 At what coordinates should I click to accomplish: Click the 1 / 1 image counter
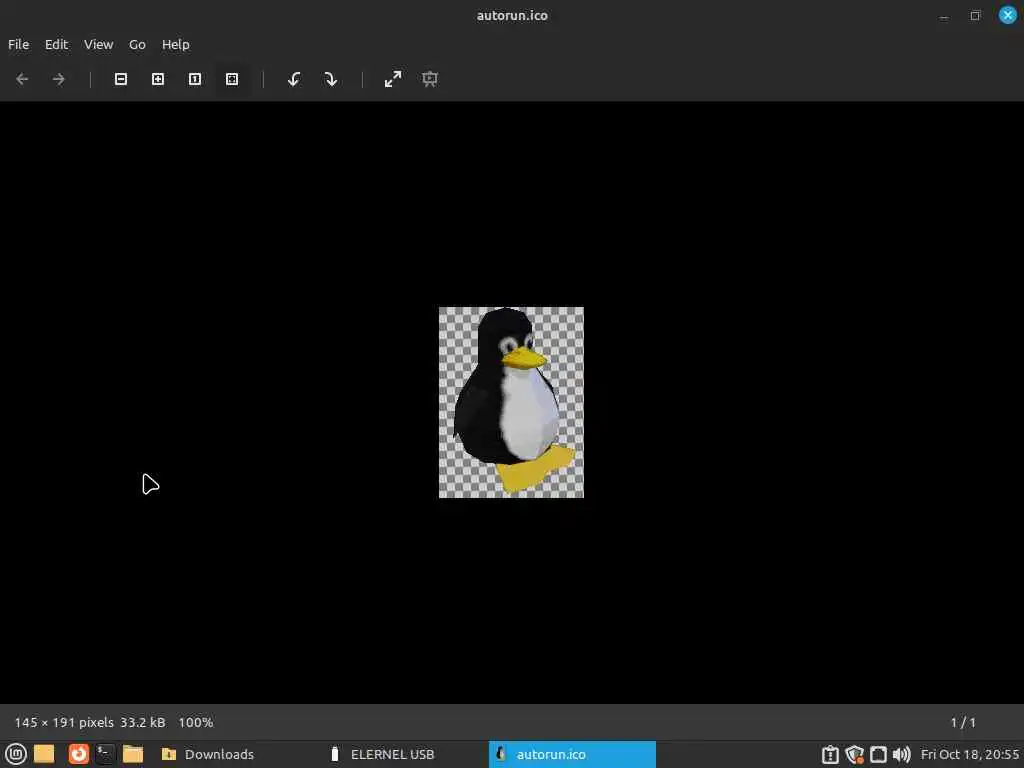963,722
